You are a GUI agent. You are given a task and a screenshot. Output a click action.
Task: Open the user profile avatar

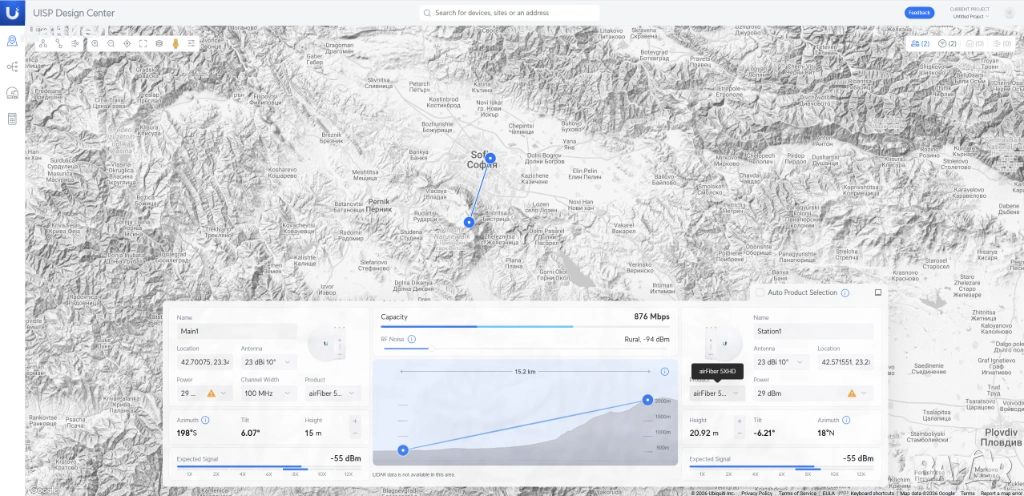tap(1009, 13)
